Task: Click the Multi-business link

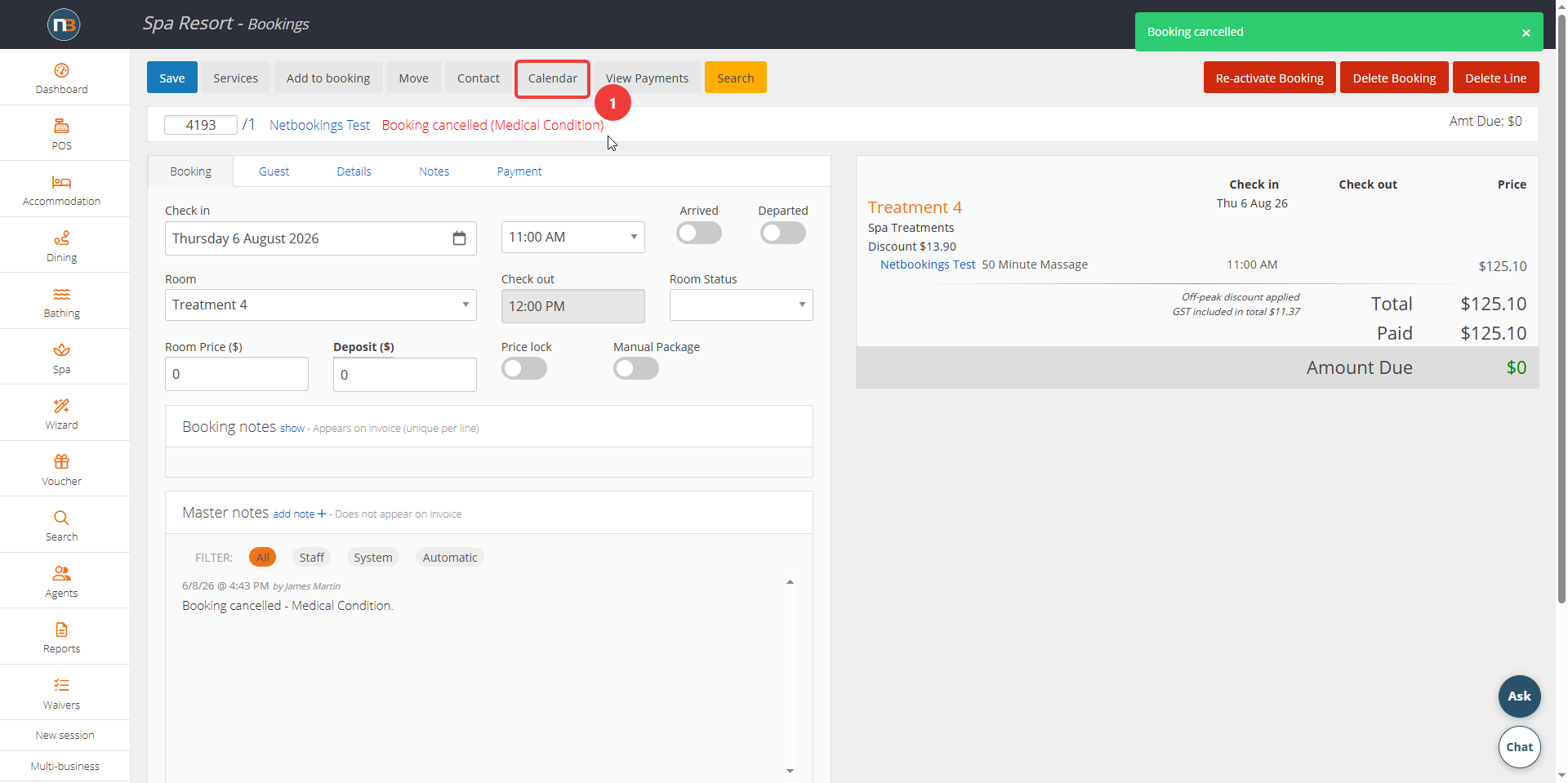Action: (65, 766)
